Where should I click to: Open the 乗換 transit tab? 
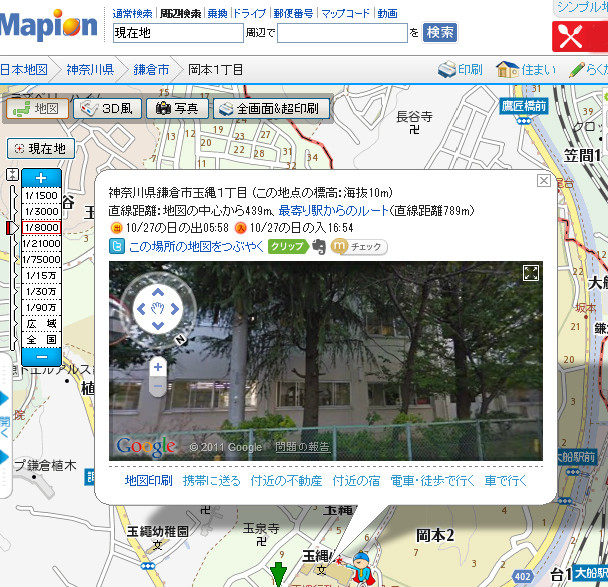(217, 14)
